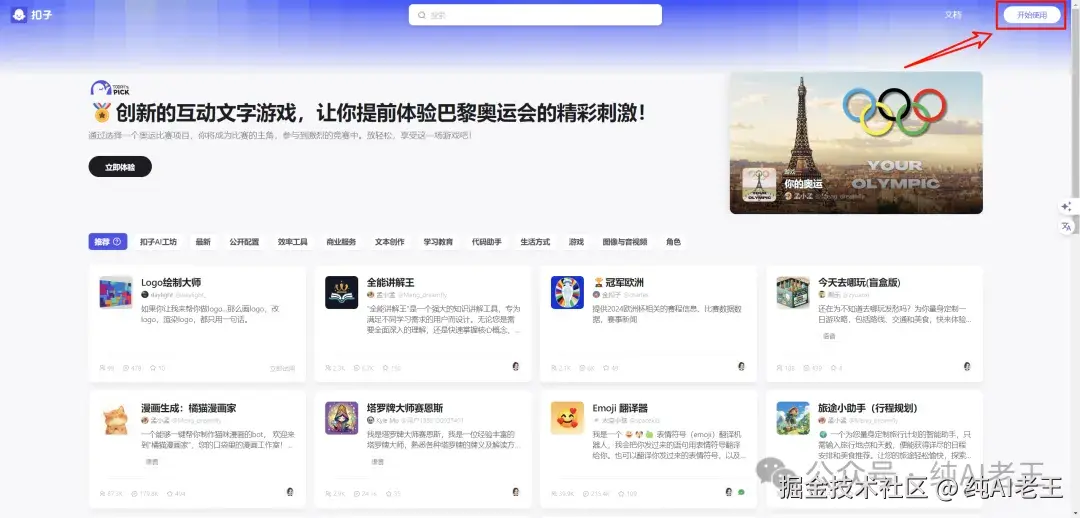Click the 塔罗牌大师赛恩斯 bot avatar

[342, 418]
